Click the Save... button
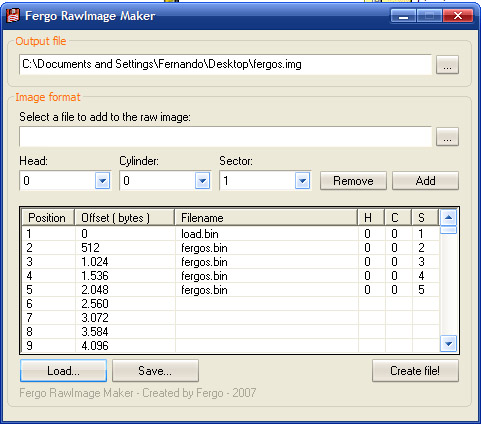Image resolution: width=481 pixels, height=424 pixels. 155,371
